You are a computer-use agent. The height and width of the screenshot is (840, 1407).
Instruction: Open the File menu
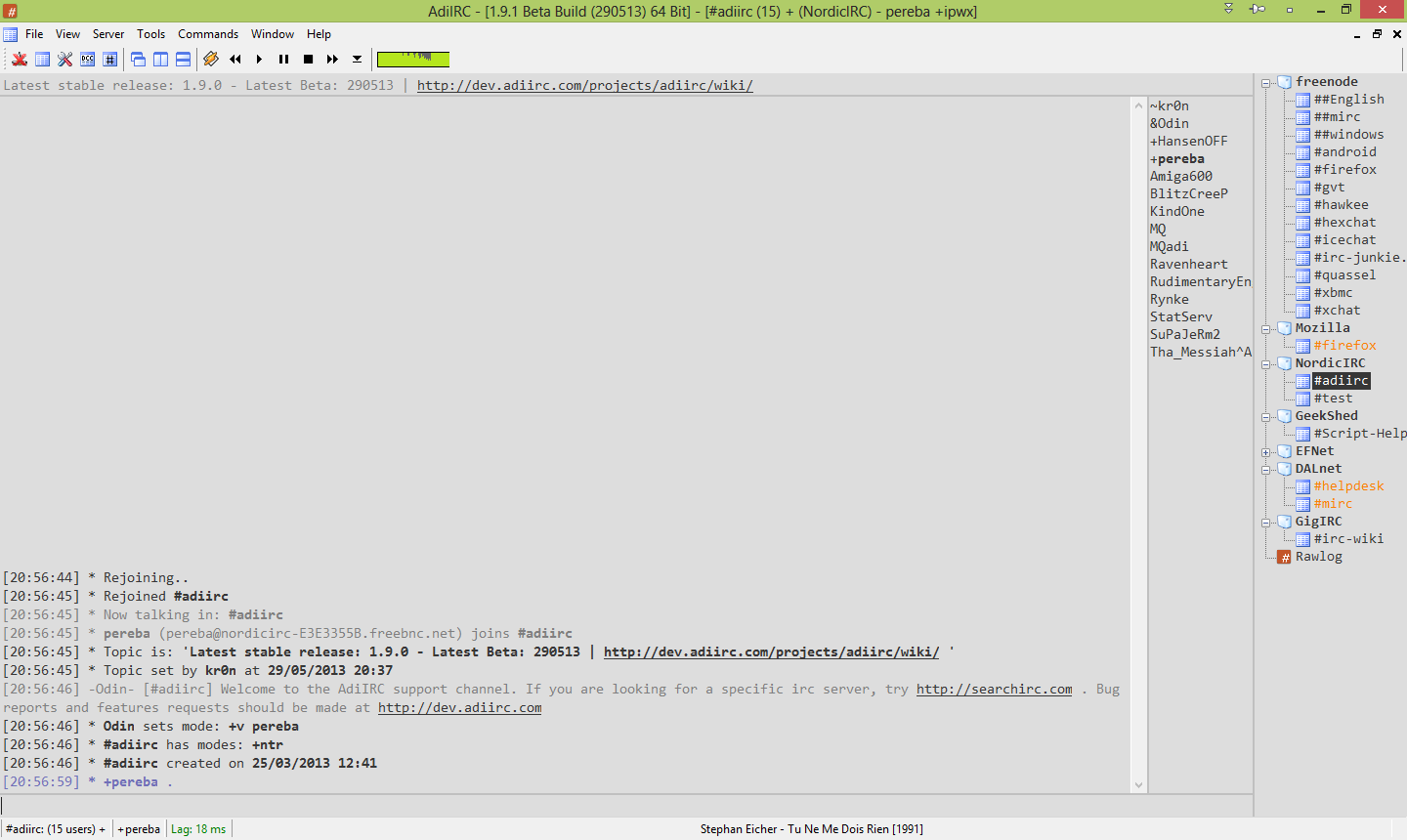tap(34, 34)
